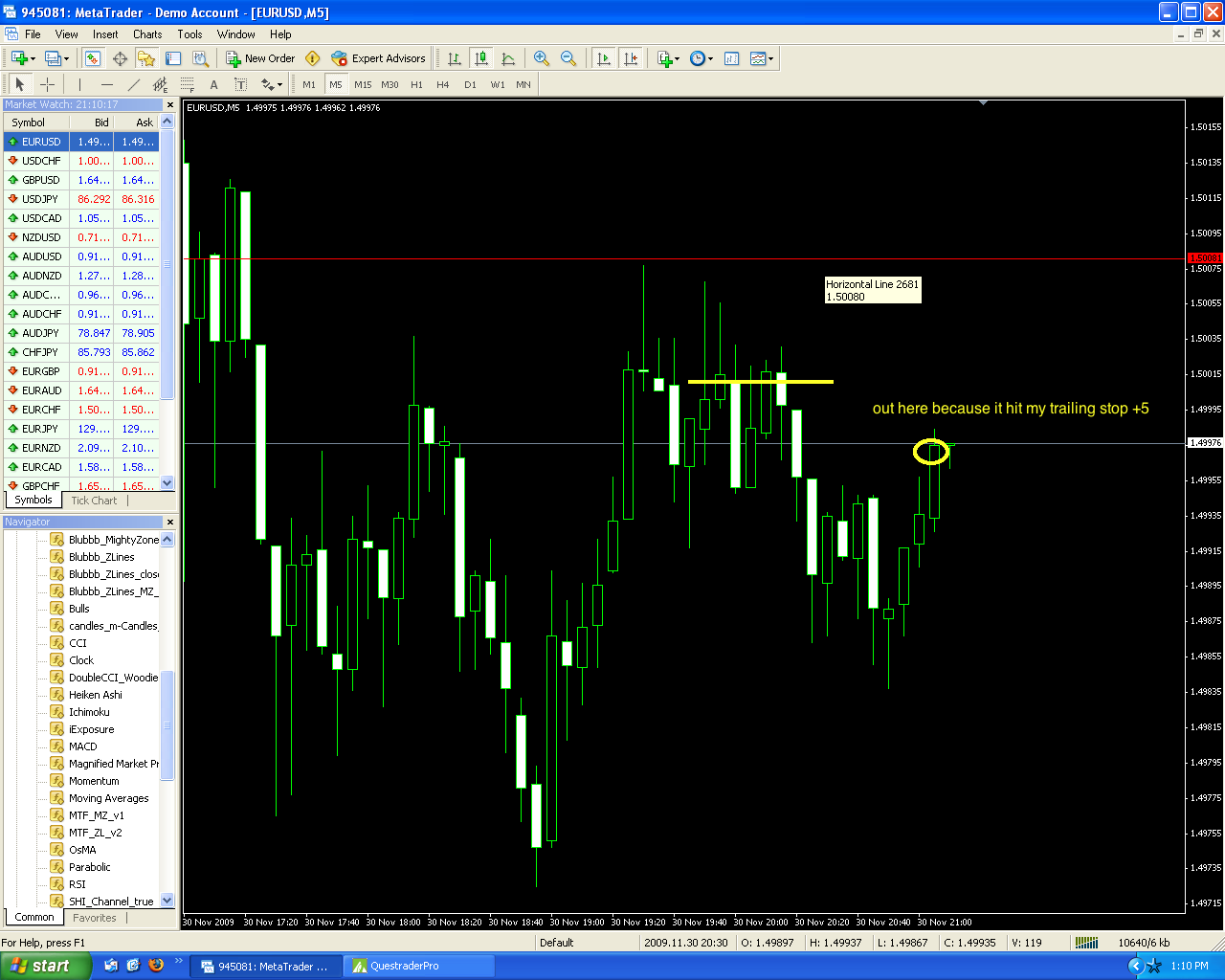Select the Fibonacci Retracement tool
The image size is (1225, 980).
187,84
